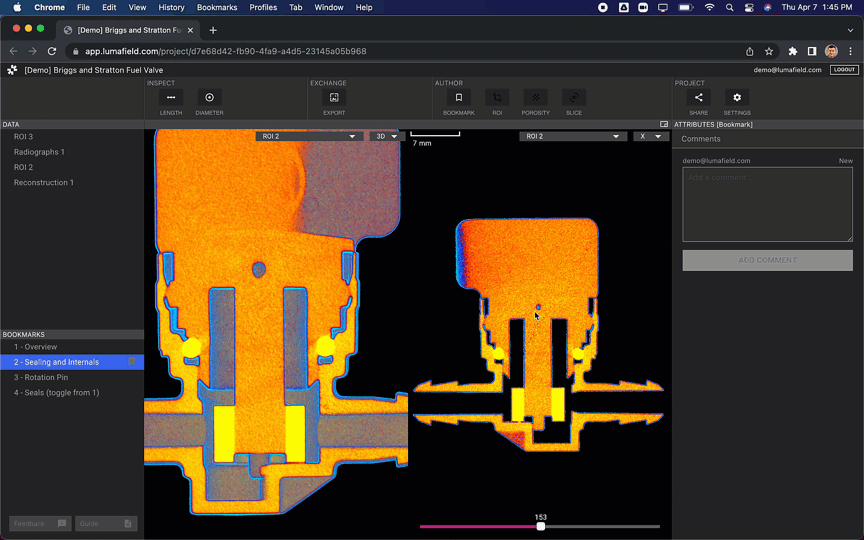
Task: Click the Add a comment text field
Action: pos(767,204)
